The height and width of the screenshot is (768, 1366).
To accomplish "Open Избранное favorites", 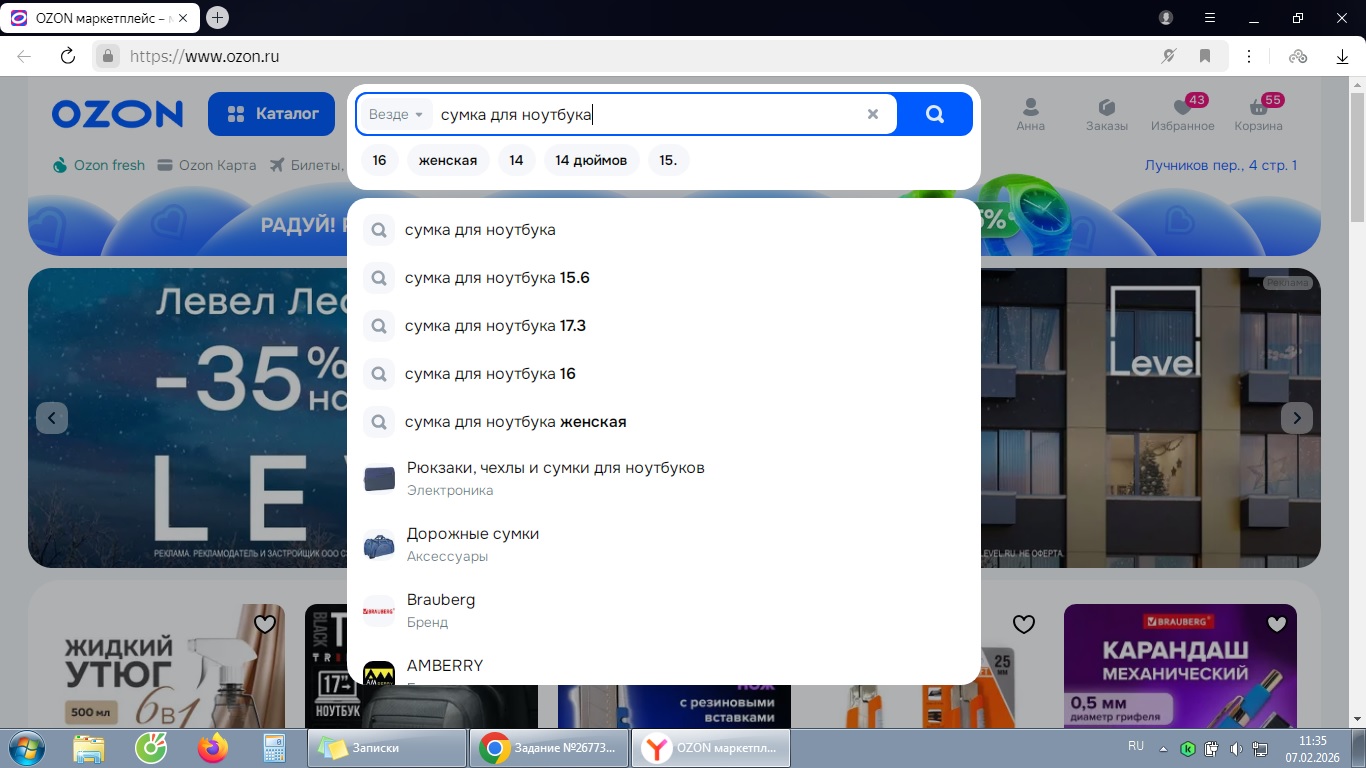I will point(1182,114).
